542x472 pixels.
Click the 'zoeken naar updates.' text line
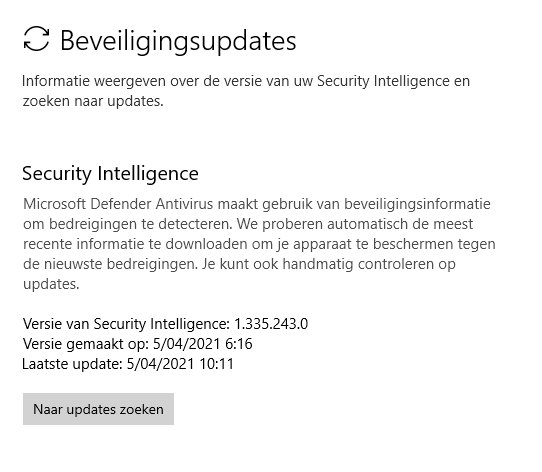pos(93,101)
